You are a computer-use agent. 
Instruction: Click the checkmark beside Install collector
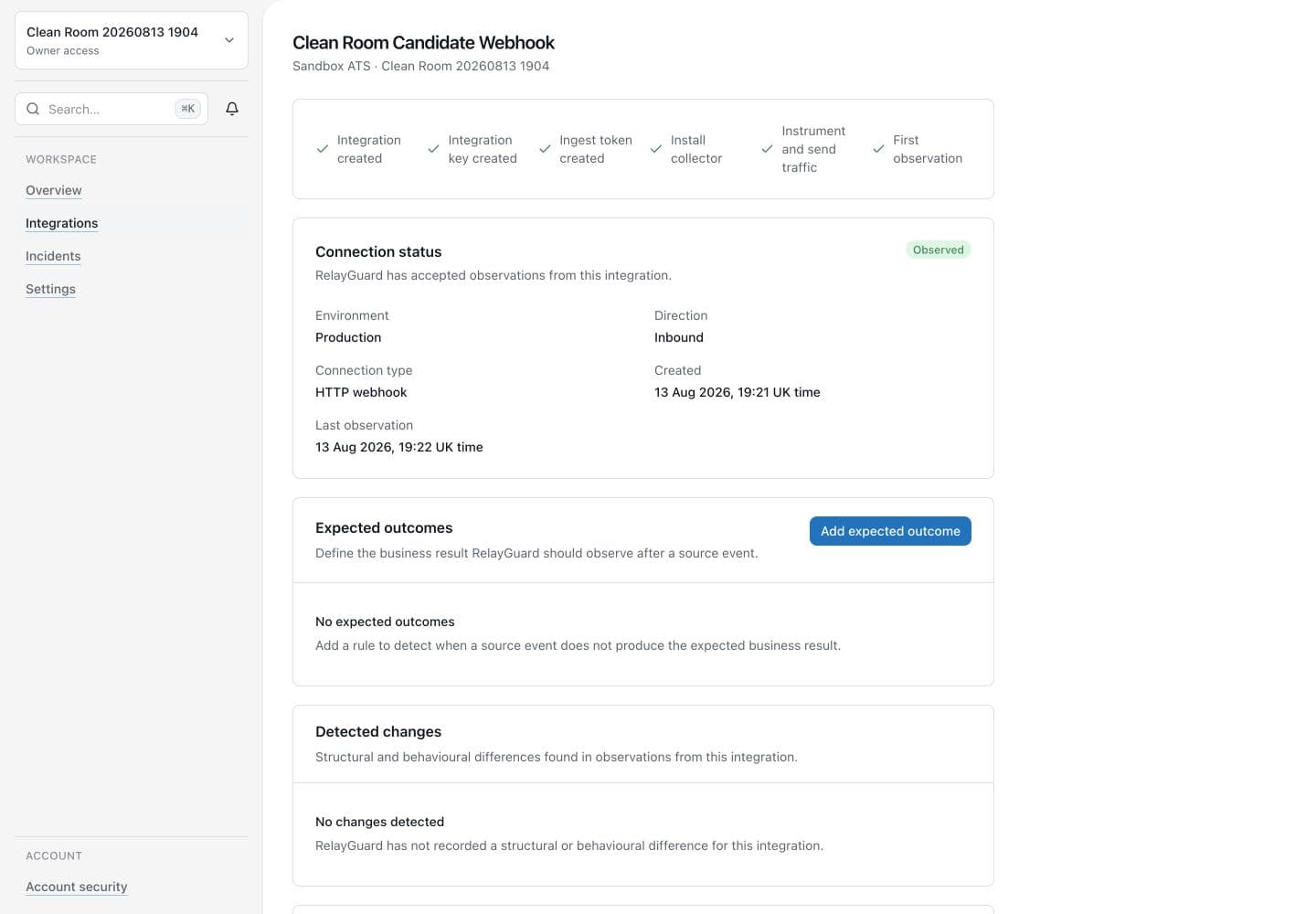(x=656, y=149)
